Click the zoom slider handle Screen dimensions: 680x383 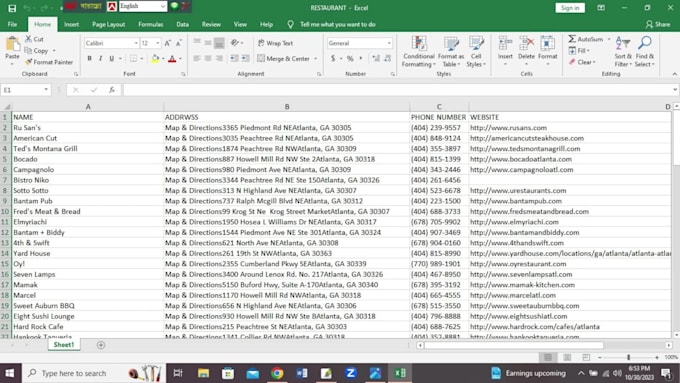[628, 357]
